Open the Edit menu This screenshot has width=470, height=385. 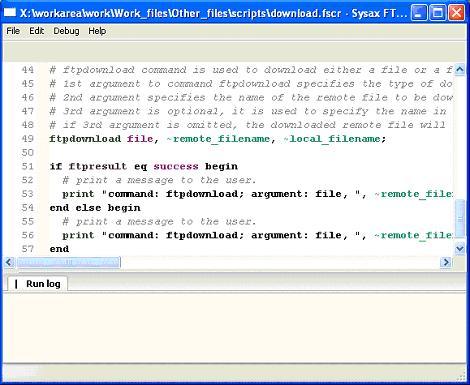tap(36, 31)
